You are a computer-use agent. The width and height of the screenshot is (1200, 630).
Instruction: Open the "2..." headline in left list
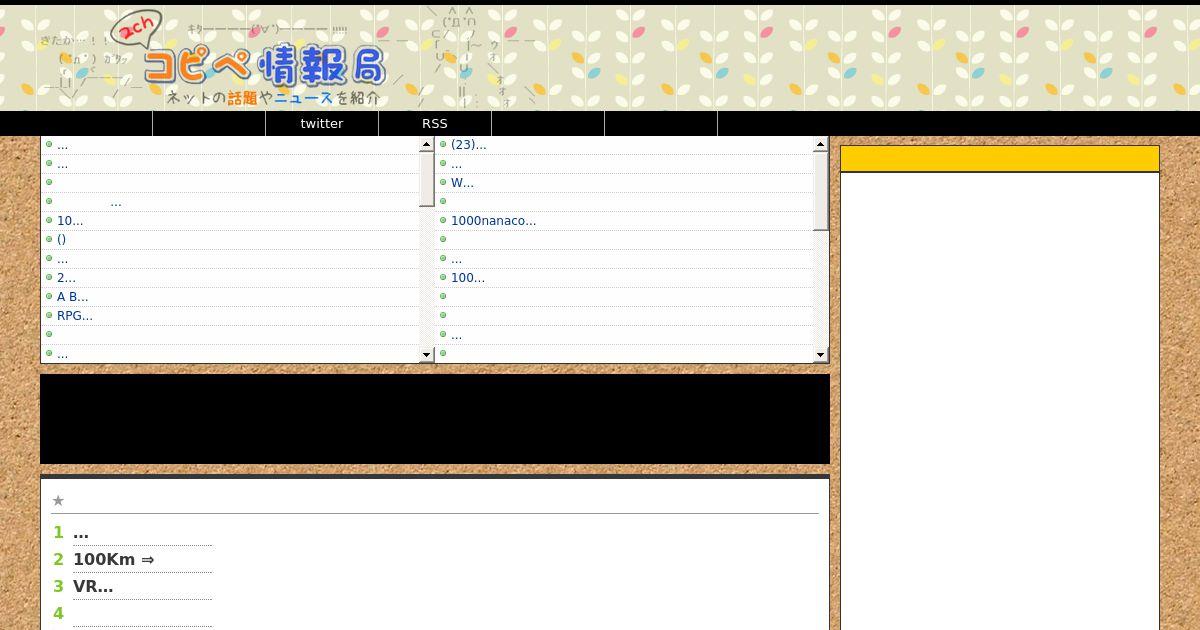66,278
